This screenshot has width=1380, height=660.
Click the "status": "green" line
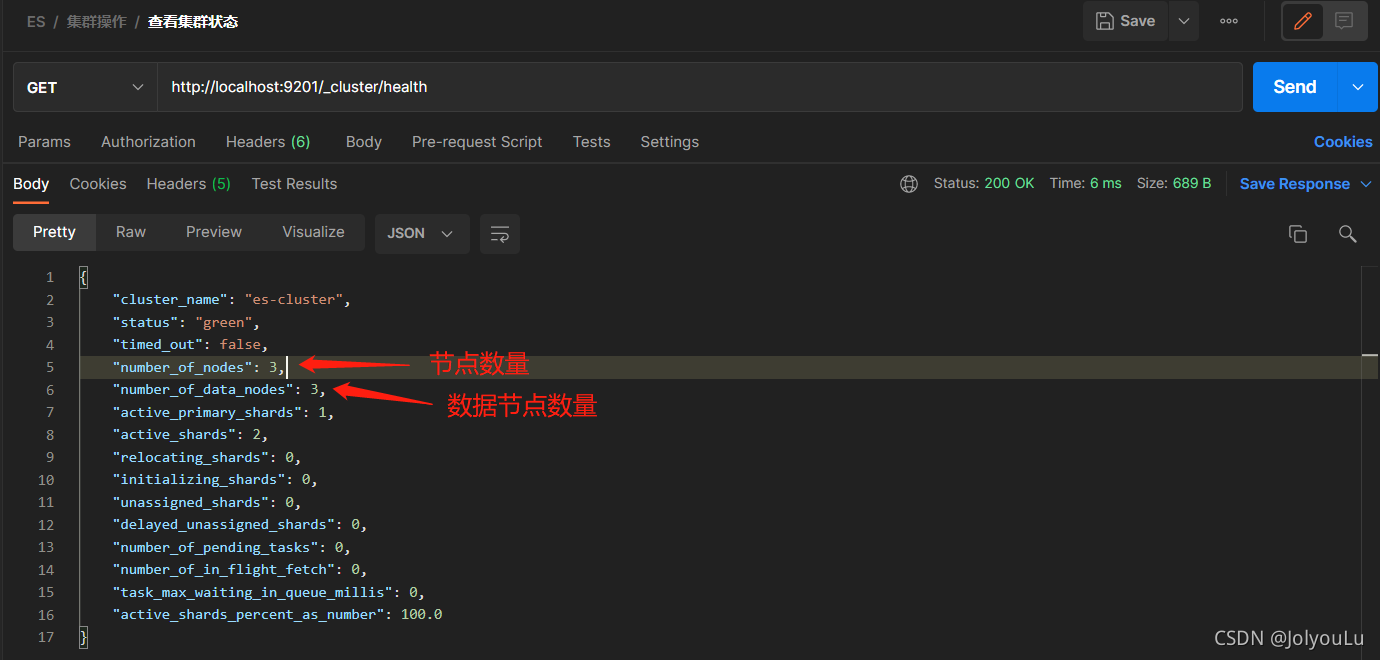186,322
